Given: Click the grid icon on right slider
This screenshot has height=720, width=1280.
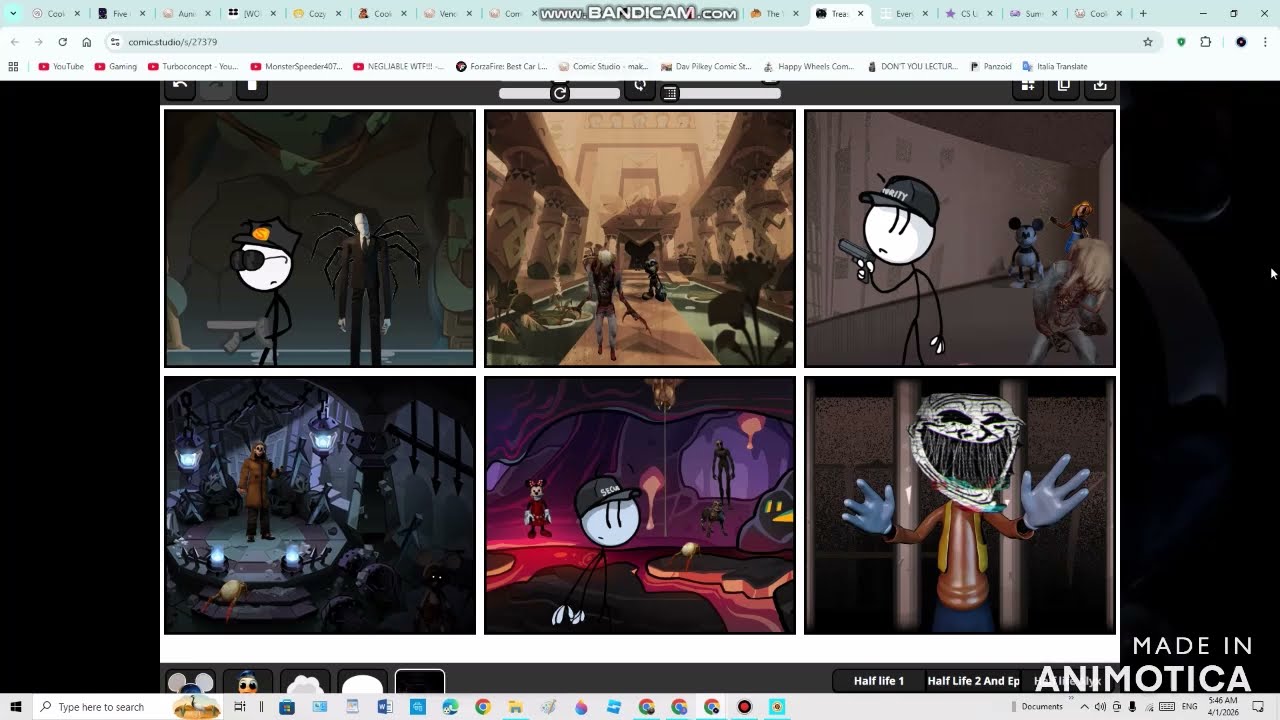Looking at the screenshot, I should [x=670, y=93].
